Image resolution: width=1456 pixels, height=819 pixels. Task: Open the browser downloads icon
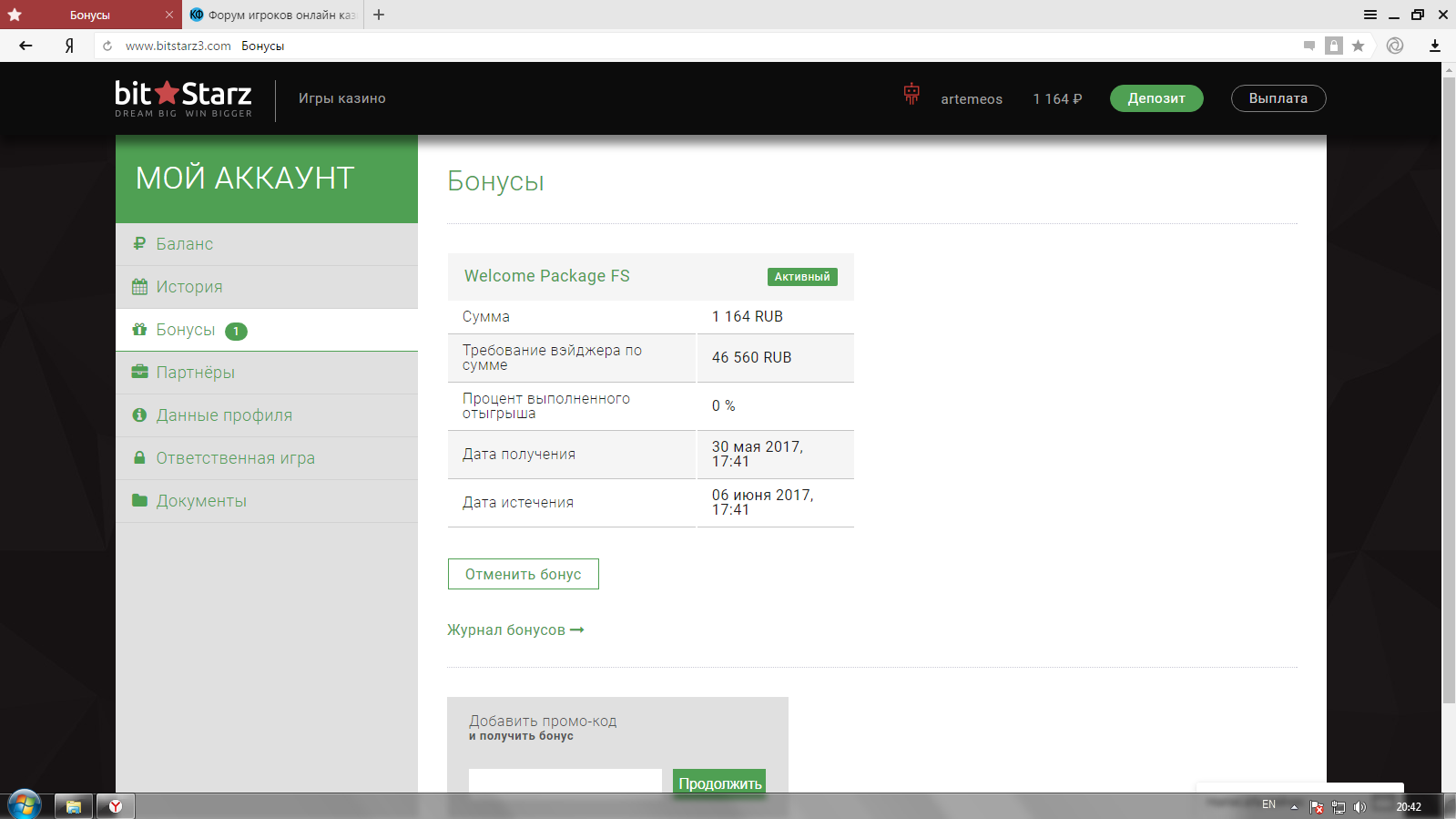[1435, 46]
